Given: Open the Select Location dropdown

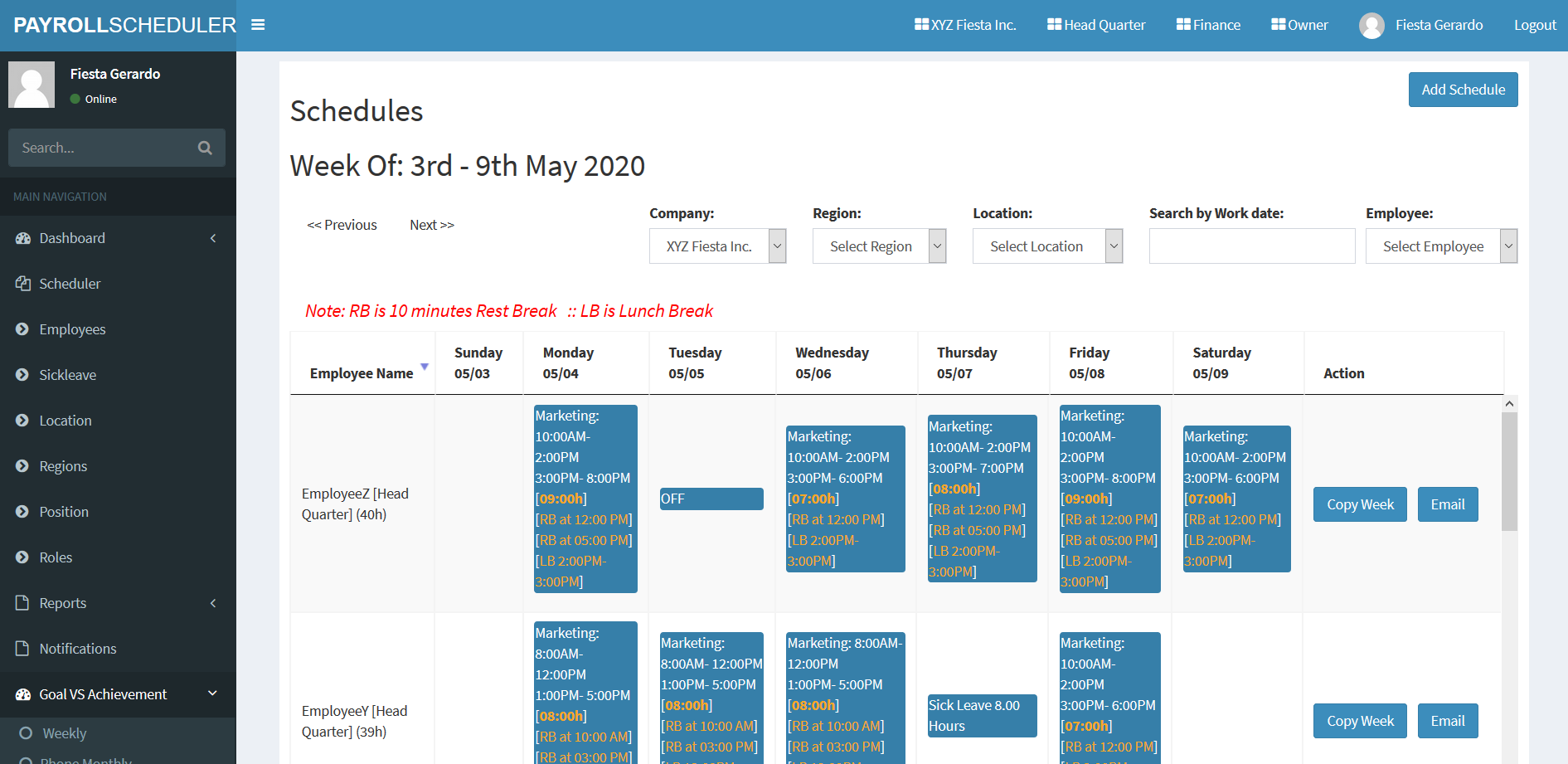Looking at the screenshot, I should click(1047, 246).
